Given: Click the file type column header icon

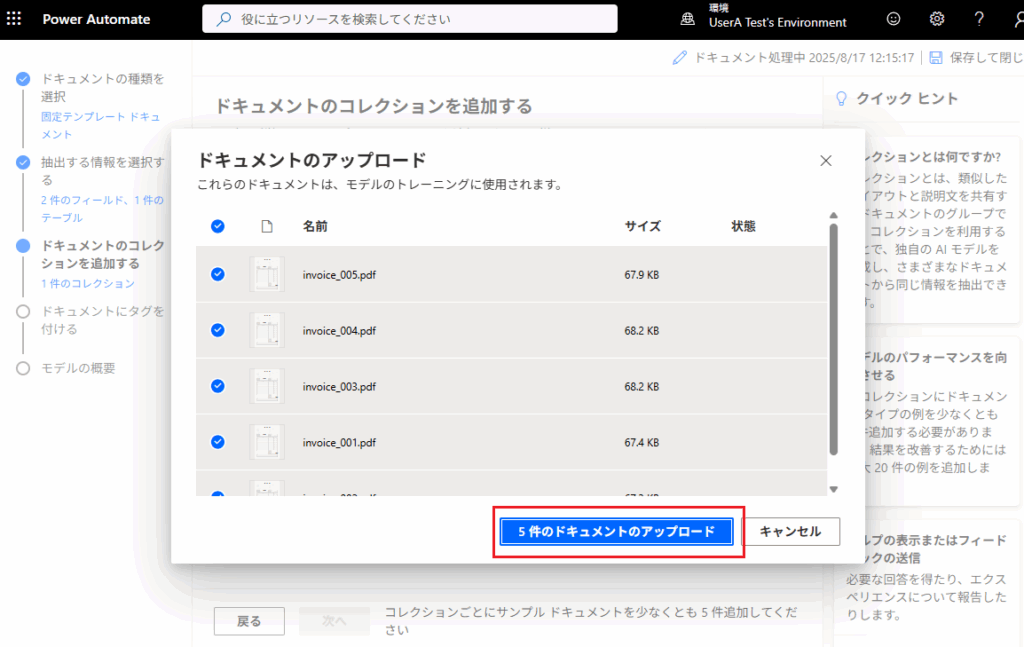Looking at the screenshot, I should click(266, 227).
